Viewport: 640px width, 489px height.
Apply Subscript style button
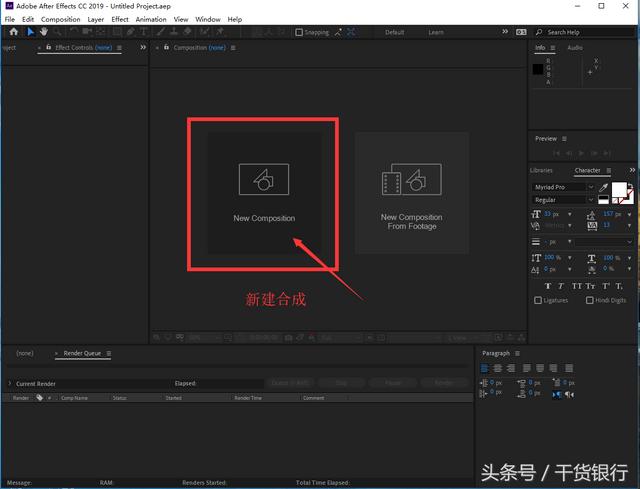619,286
